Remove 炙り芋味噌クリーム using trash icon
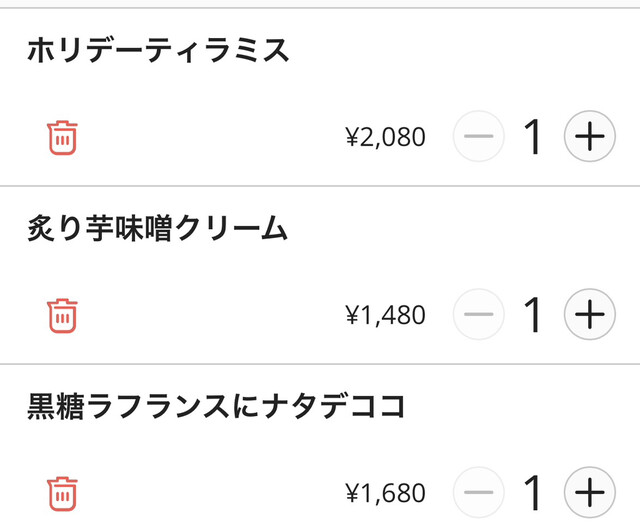Screen dimensions: 640x531 (62, 315)
